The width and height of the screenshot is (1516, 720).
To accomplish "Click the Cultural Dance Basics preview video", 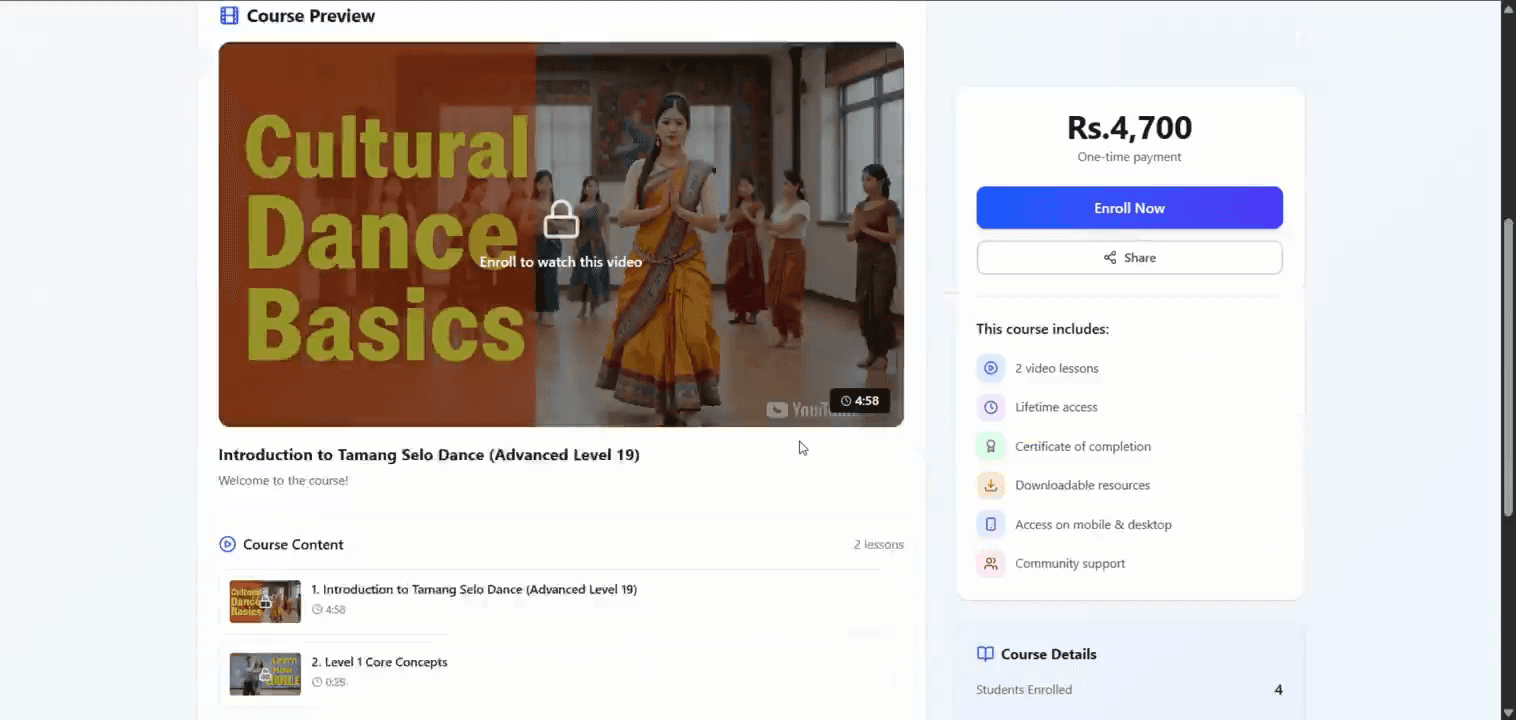I will (561, 234).
